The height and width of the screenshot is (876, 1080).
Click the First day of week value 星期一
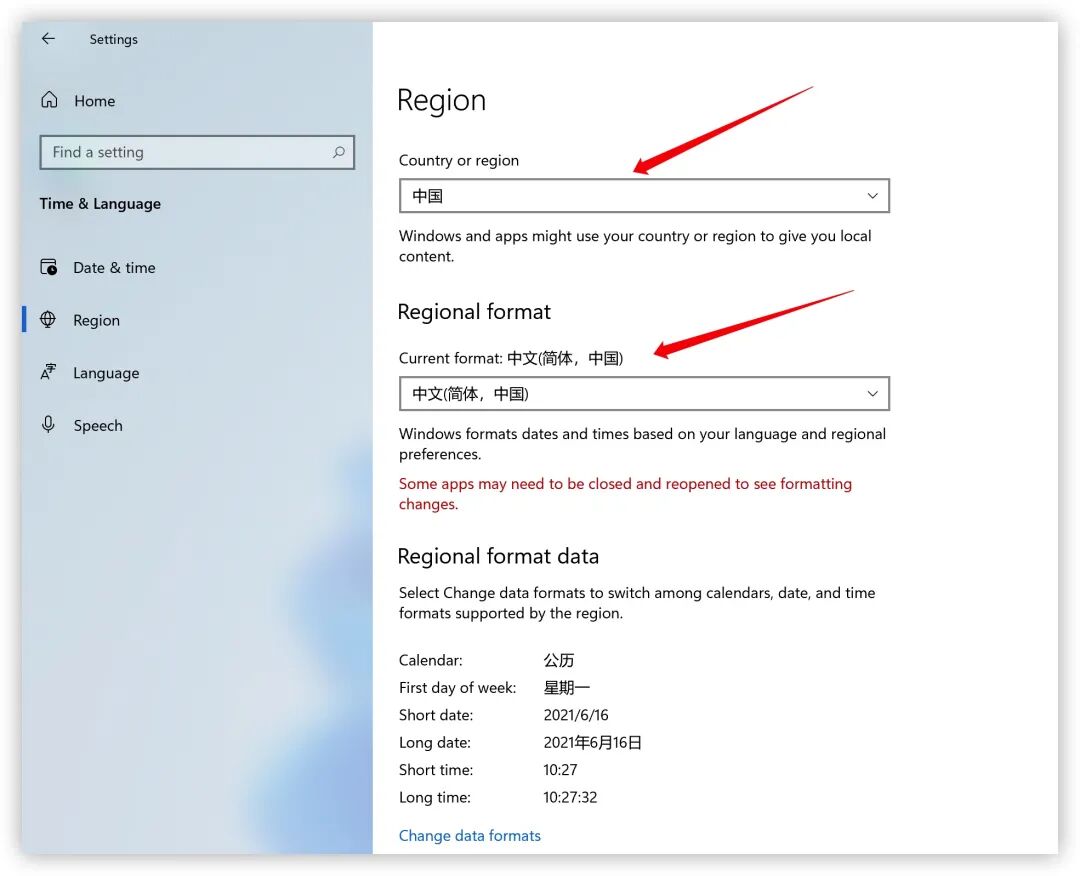pos(566,687)
